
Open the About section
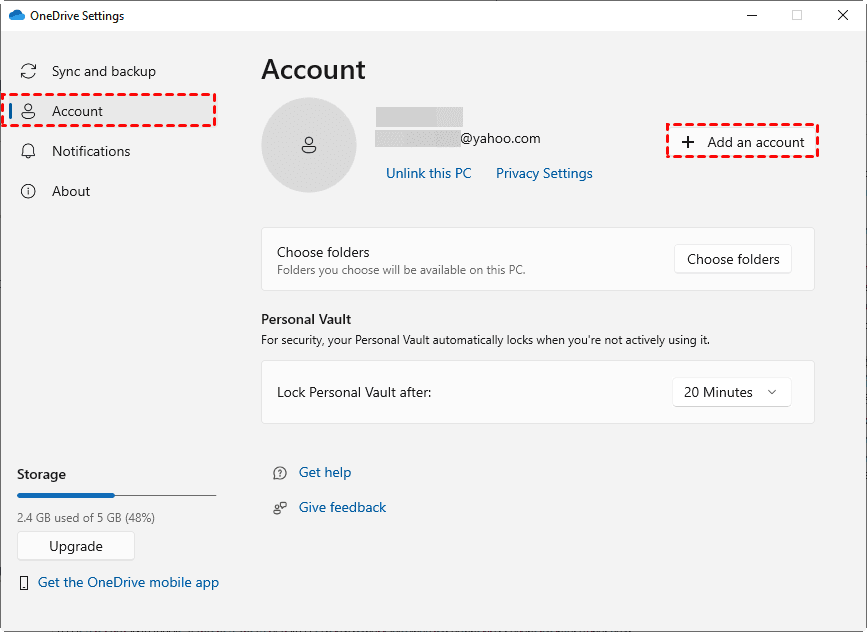(x=71, y=191)
